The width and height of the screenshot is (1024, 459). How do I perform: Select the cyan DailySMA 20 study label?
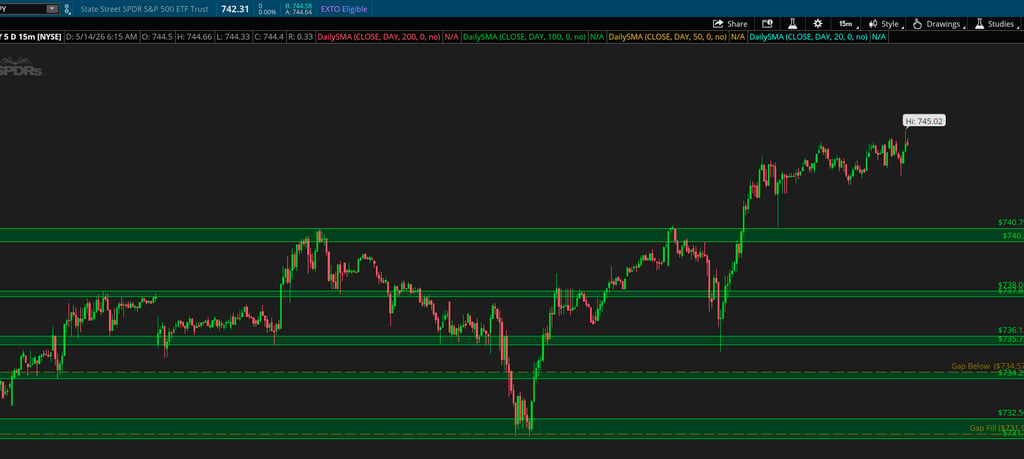pyautogui.click(x=808, y=37)
